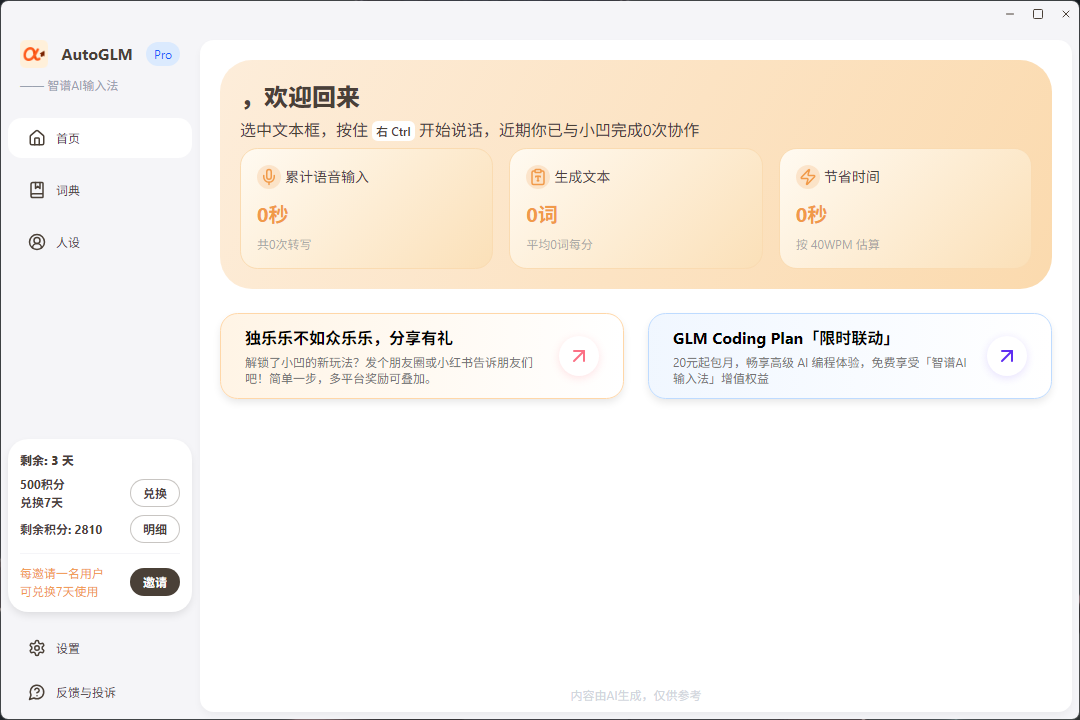Click the 500积分 兑换7天 text
The height and width of the screenshot is (720, 1080).
43,494
